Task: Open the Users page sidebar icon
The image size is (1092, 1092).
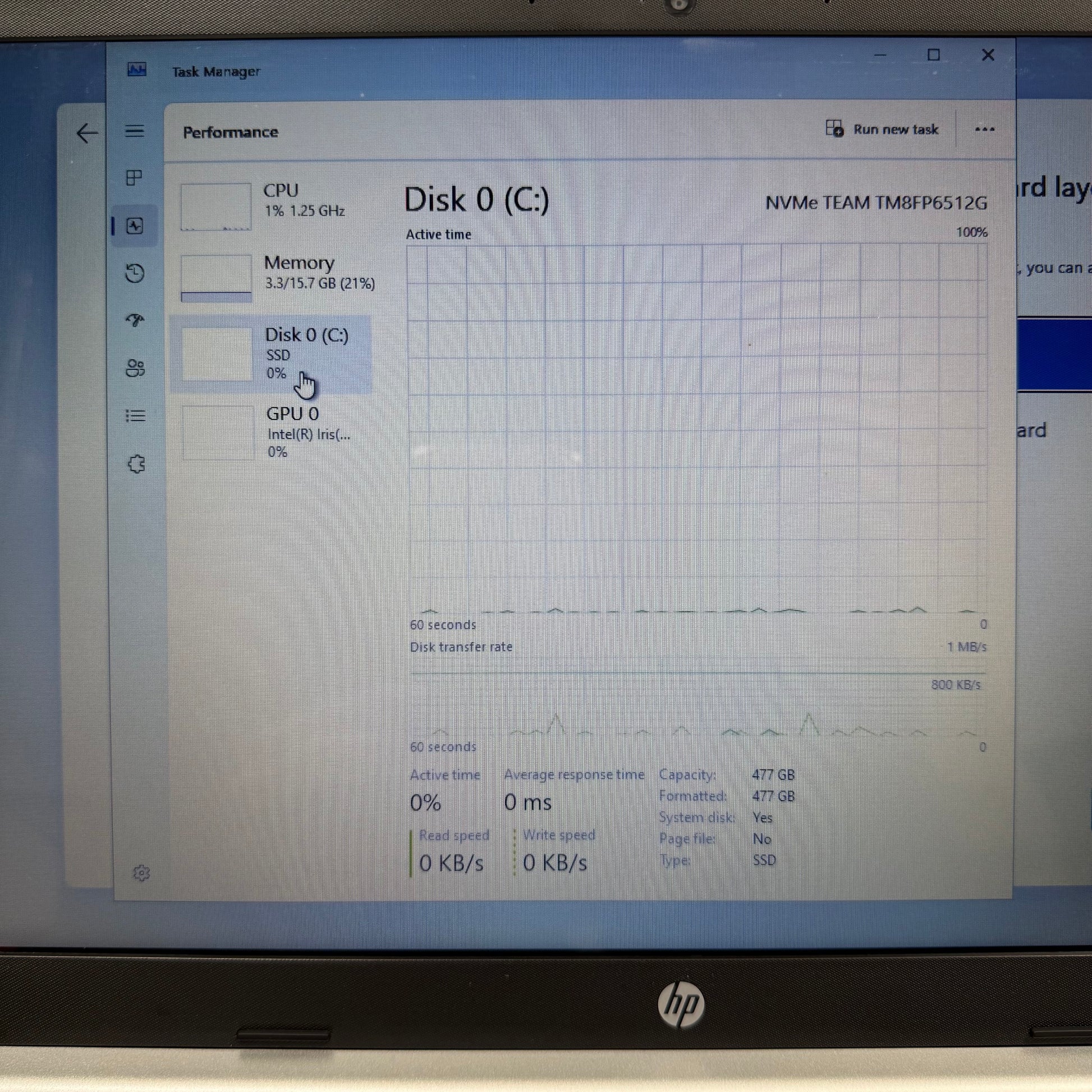Action: (x=135, y=369)
